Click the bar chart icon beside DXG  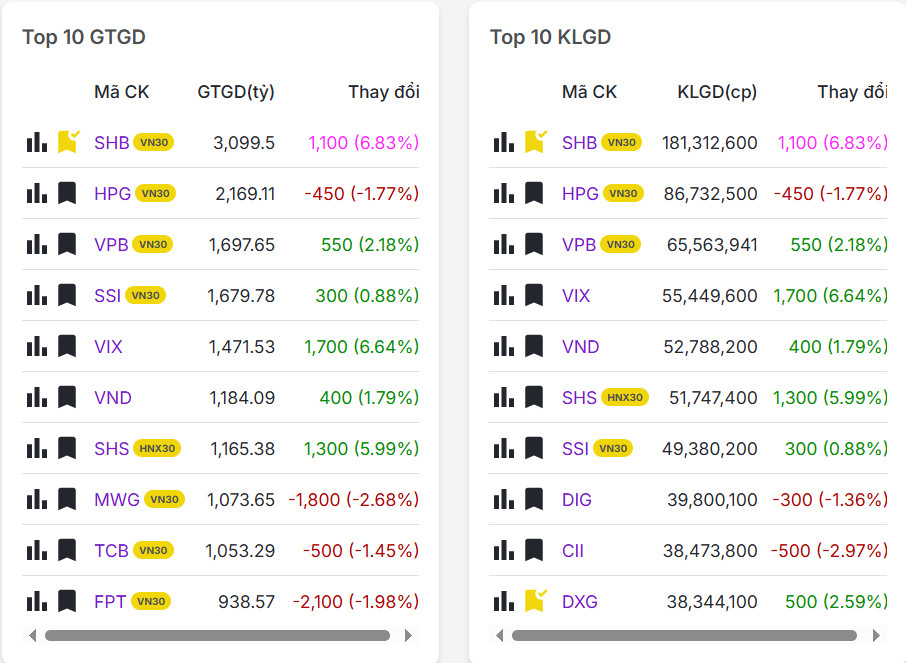pyautogui.click(x=504, y=601)
